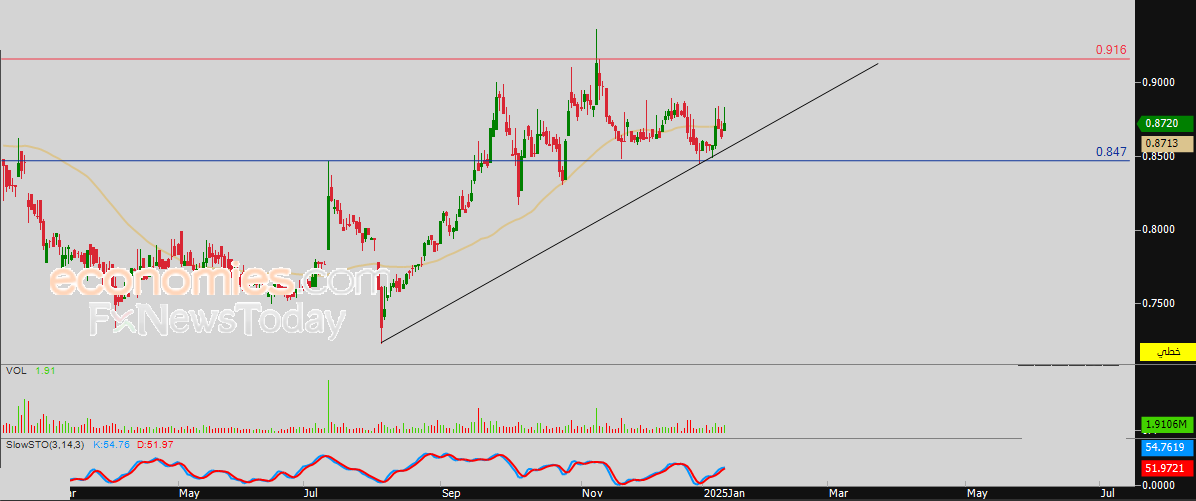Select the black ascending trendline
Screen dimensions: 1196x501
click(629, 203)
